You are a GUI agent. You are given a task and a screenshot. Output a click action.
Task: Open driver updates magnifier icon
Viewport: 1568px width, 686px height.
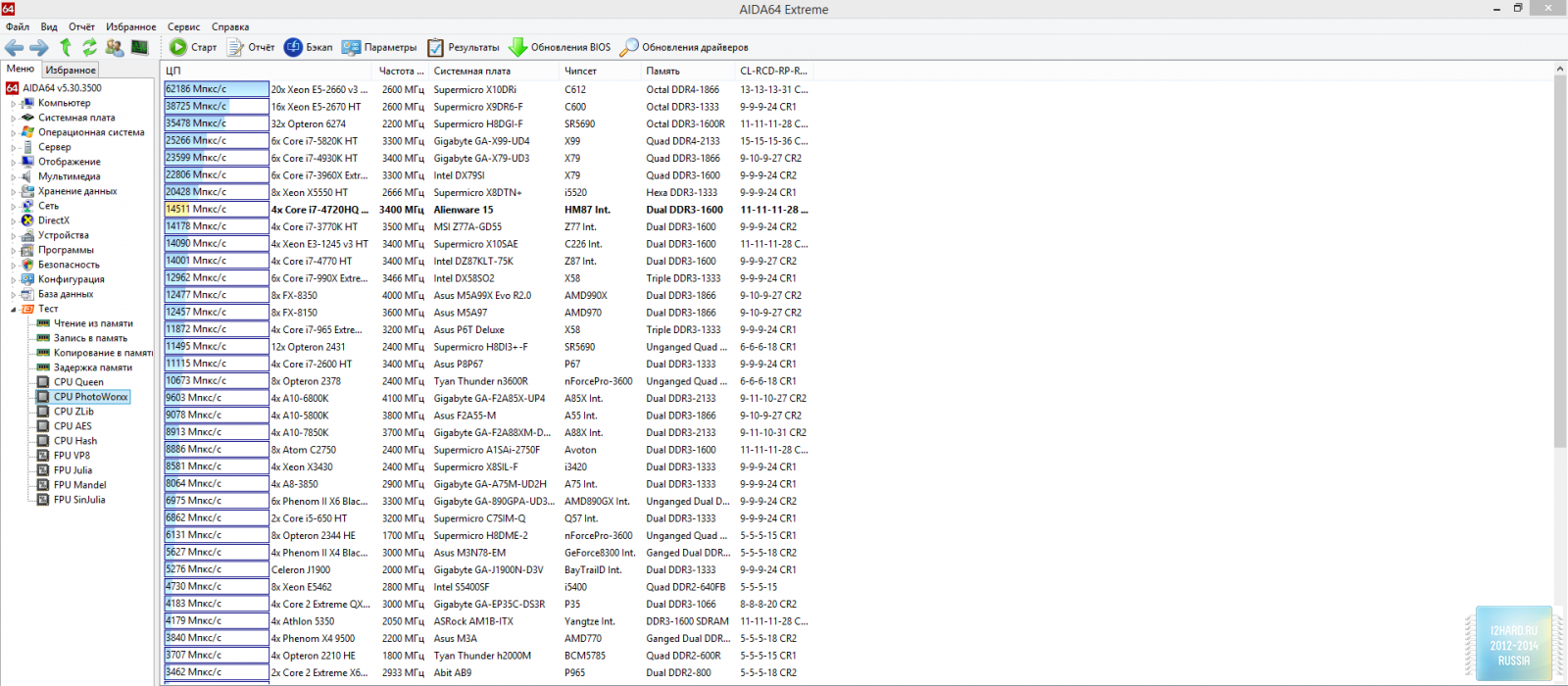[629, 47]
